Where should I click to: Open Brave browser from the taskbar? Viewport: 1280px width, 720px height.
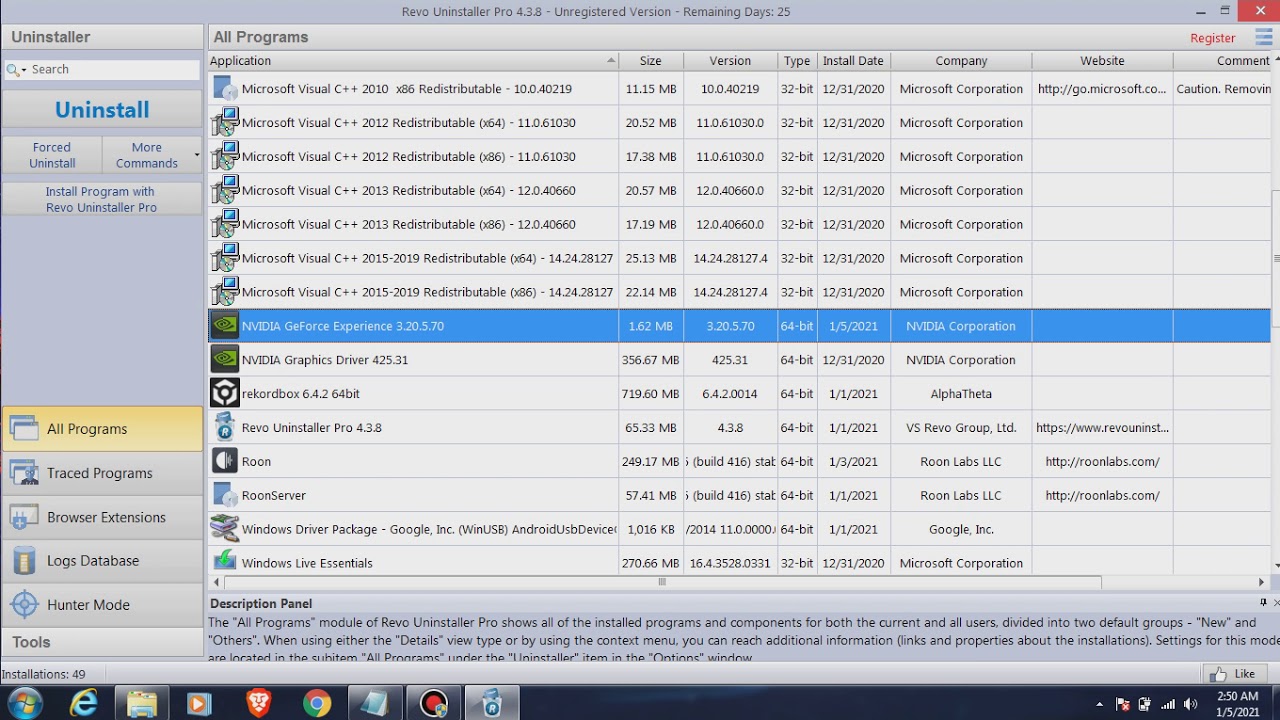[258, 703]
